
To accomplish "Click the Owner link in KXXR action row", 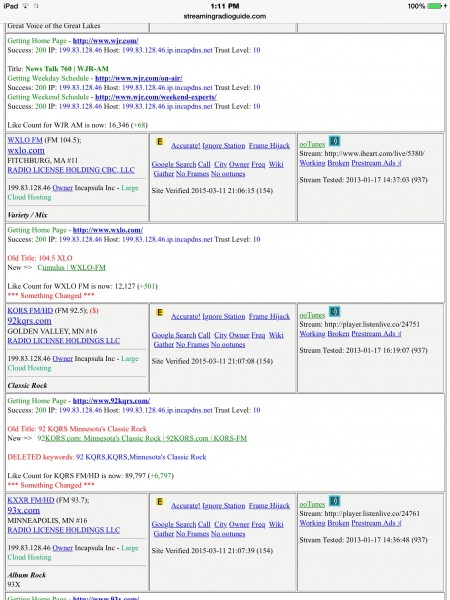I will coord(239,524).
